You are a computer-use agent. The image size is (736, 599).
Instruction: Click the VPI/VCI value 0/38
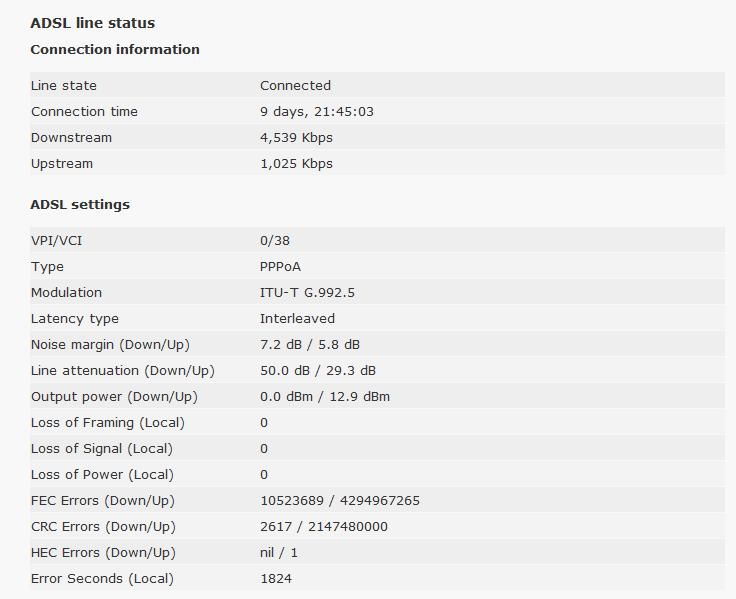(275, 241)
